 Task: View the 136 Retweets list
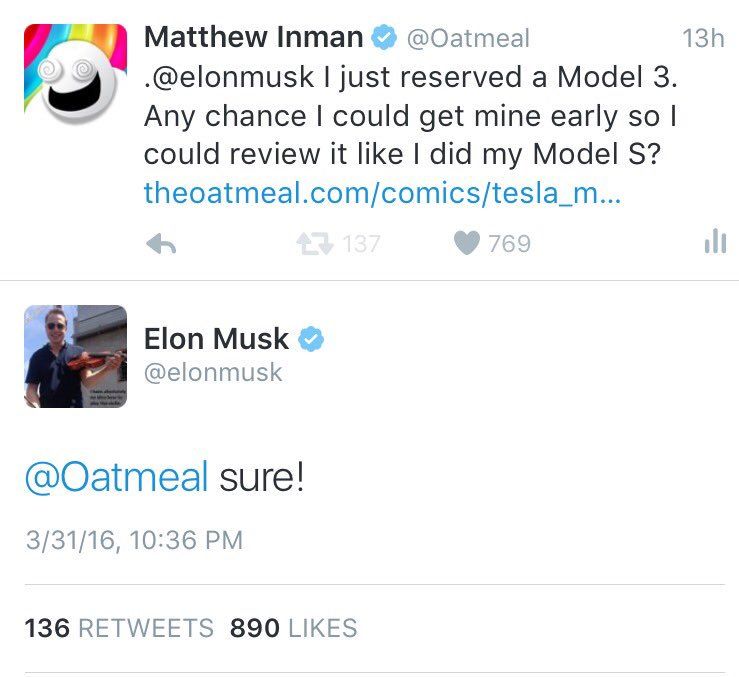point(119,628)
